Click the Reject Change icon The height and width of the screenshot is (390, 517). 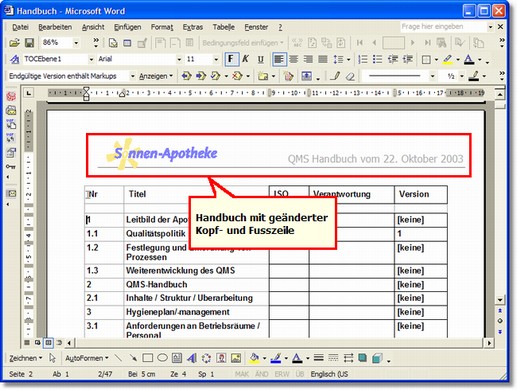pos(237,76)
